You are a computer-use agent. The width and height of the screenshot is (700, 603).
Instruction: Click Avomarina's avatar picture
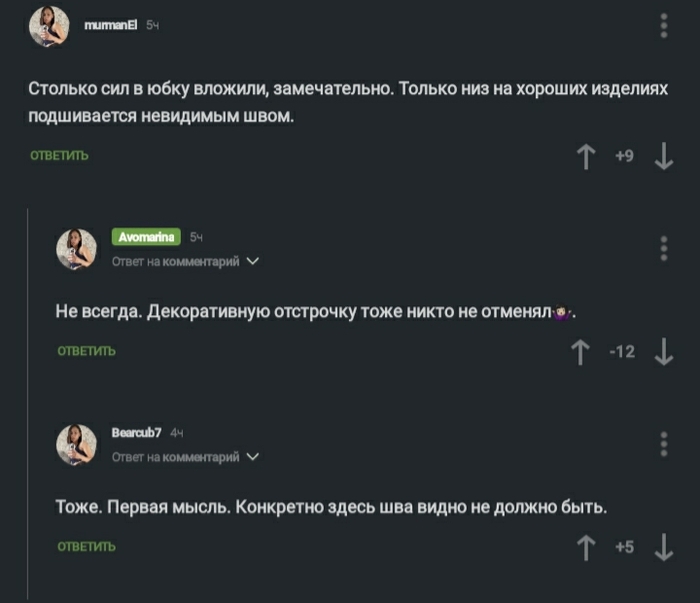click(76, 248)
